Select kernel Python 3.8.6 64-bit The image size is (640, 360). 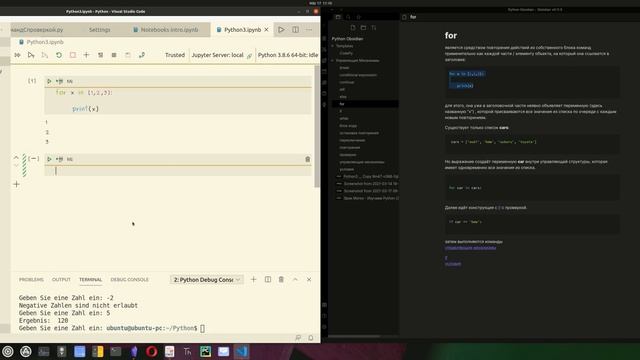coord(288,55)
